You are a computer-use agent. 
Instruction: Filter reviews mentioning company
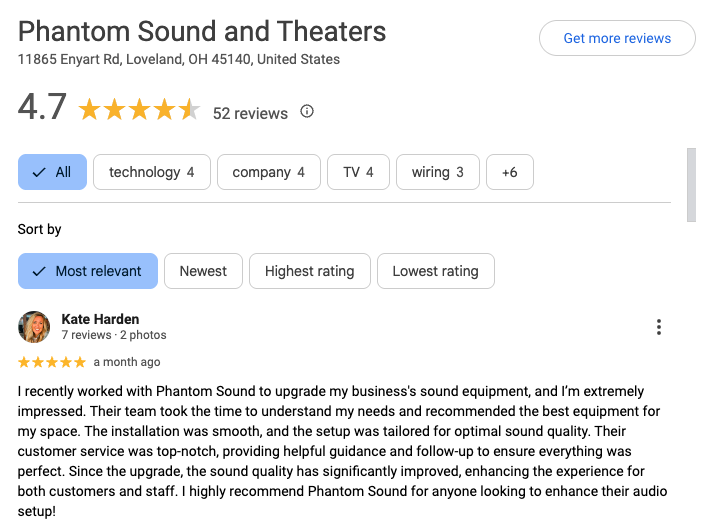268,172
